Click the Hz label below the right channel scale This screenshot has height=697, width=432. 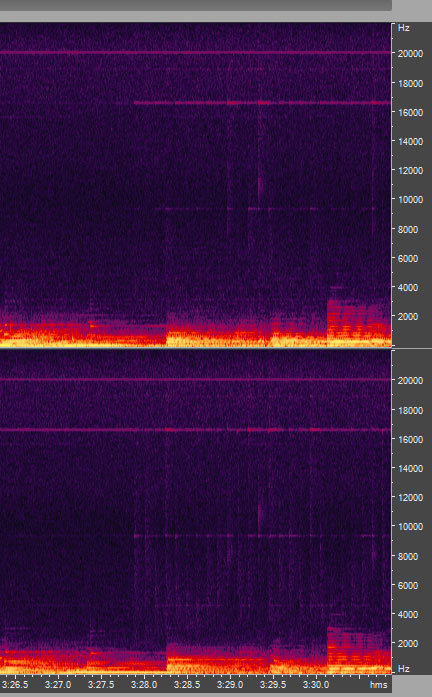404,669
